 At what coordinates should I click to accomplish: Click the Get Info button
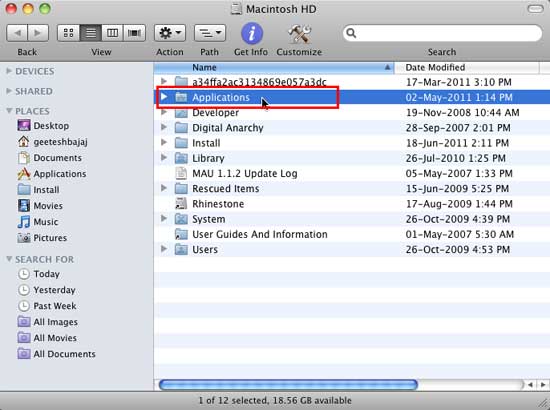tap(251, 34)
